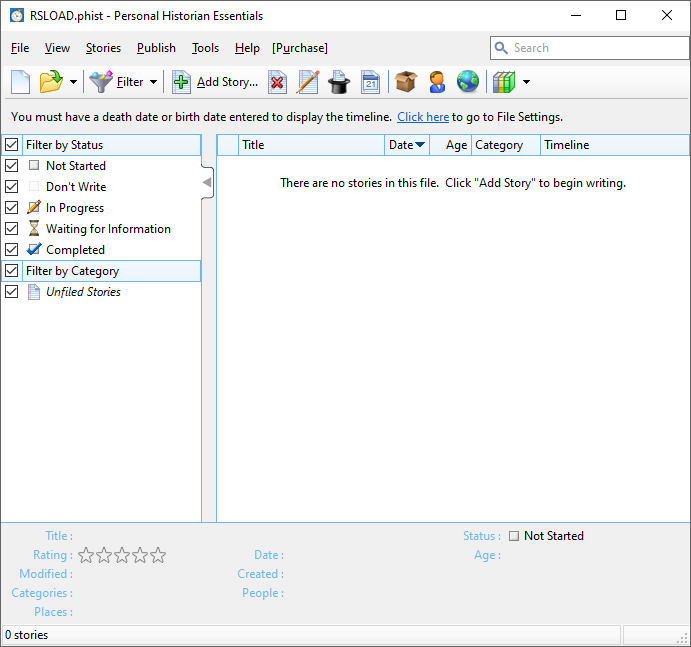691x647 pixels.
Task: Click the Add Story button
Action: coord(215,82)
